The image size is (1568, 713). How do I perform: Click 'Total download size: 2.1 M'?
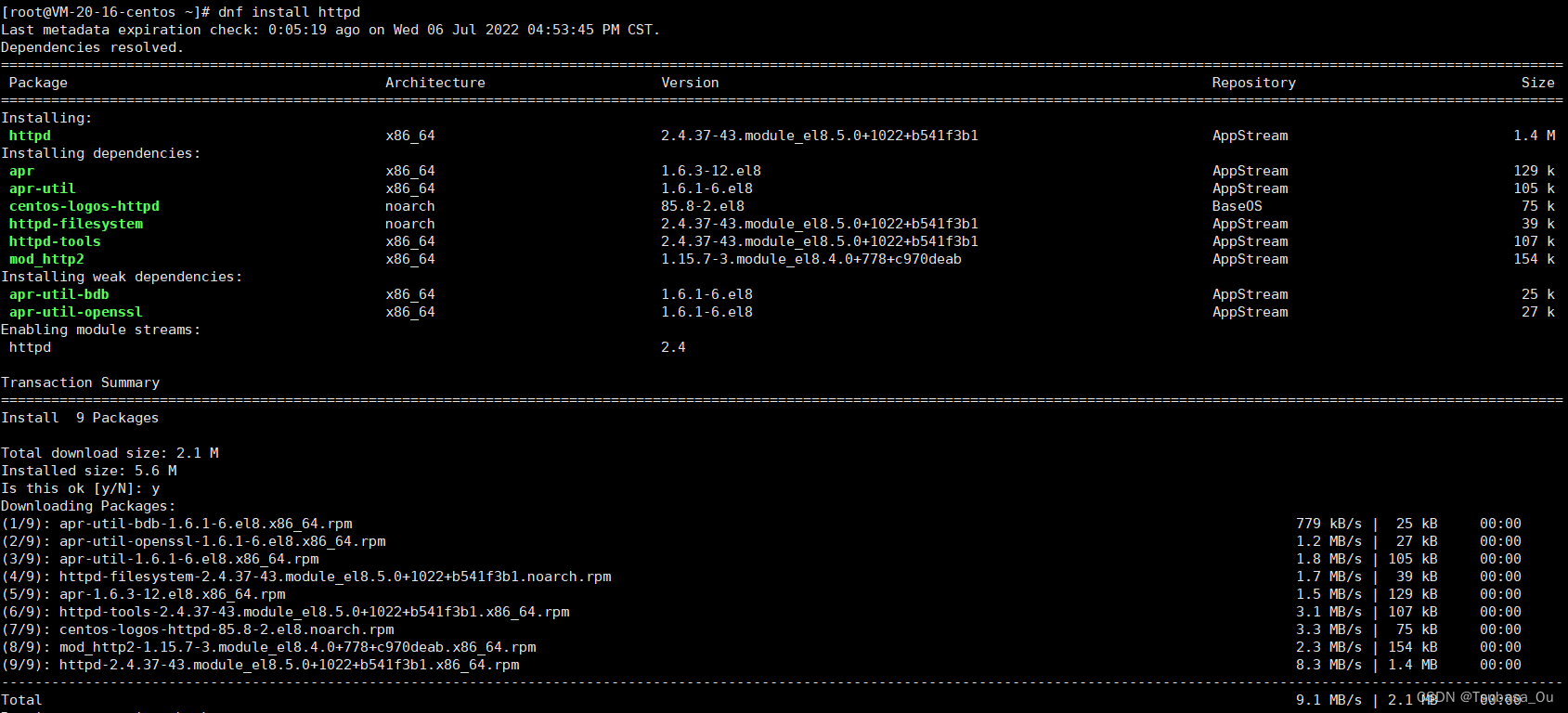click(110, 453)
